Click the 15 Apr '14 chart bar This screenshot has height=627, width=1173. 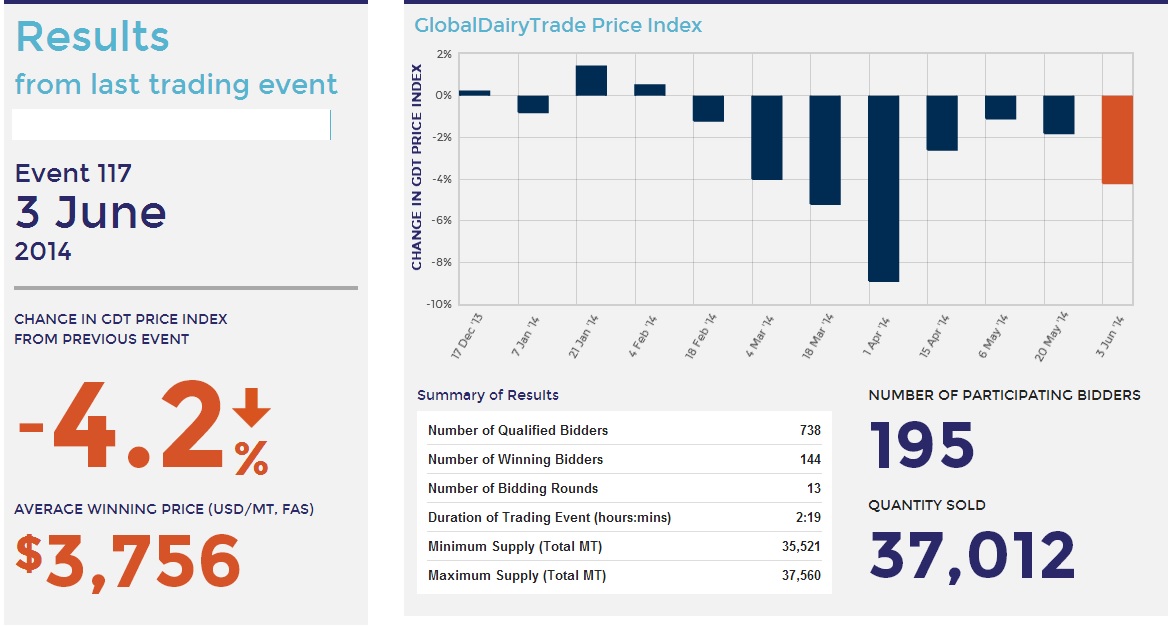942,123
